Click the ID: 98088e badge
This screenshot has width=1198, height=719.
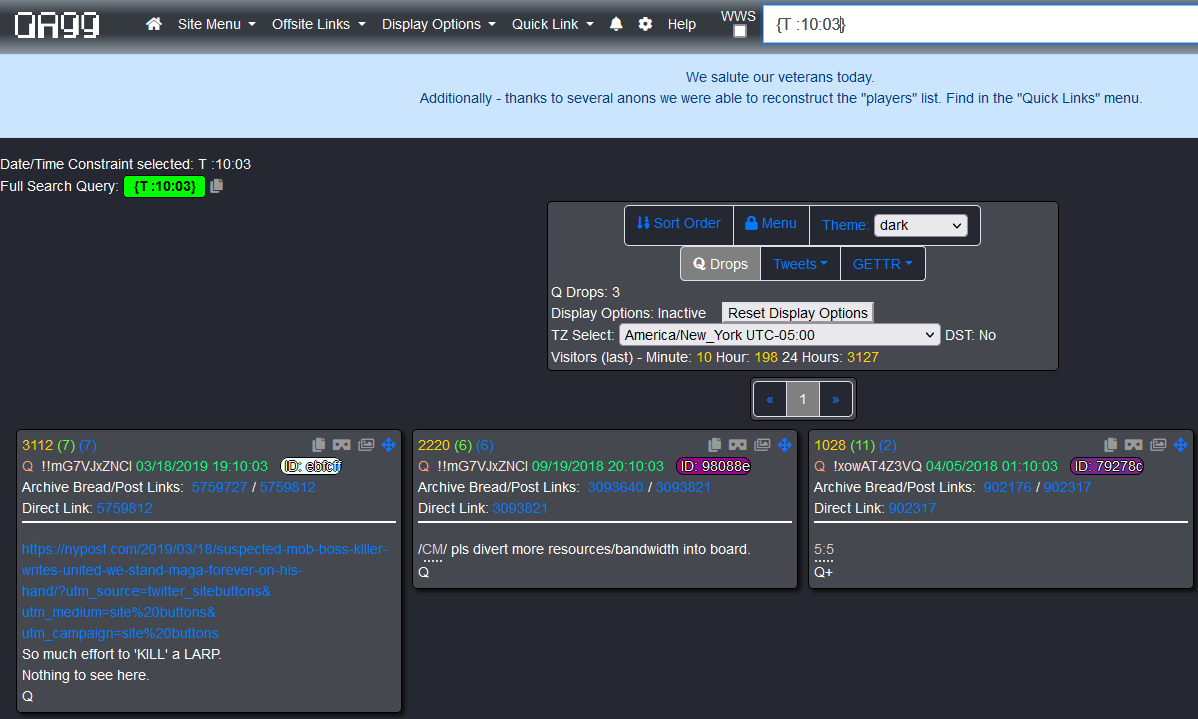(714, 466)
